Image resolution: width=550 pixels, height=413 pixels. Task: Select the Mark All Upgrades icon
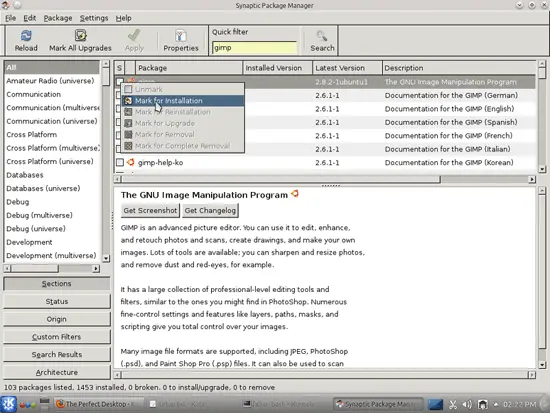point(80,35)
